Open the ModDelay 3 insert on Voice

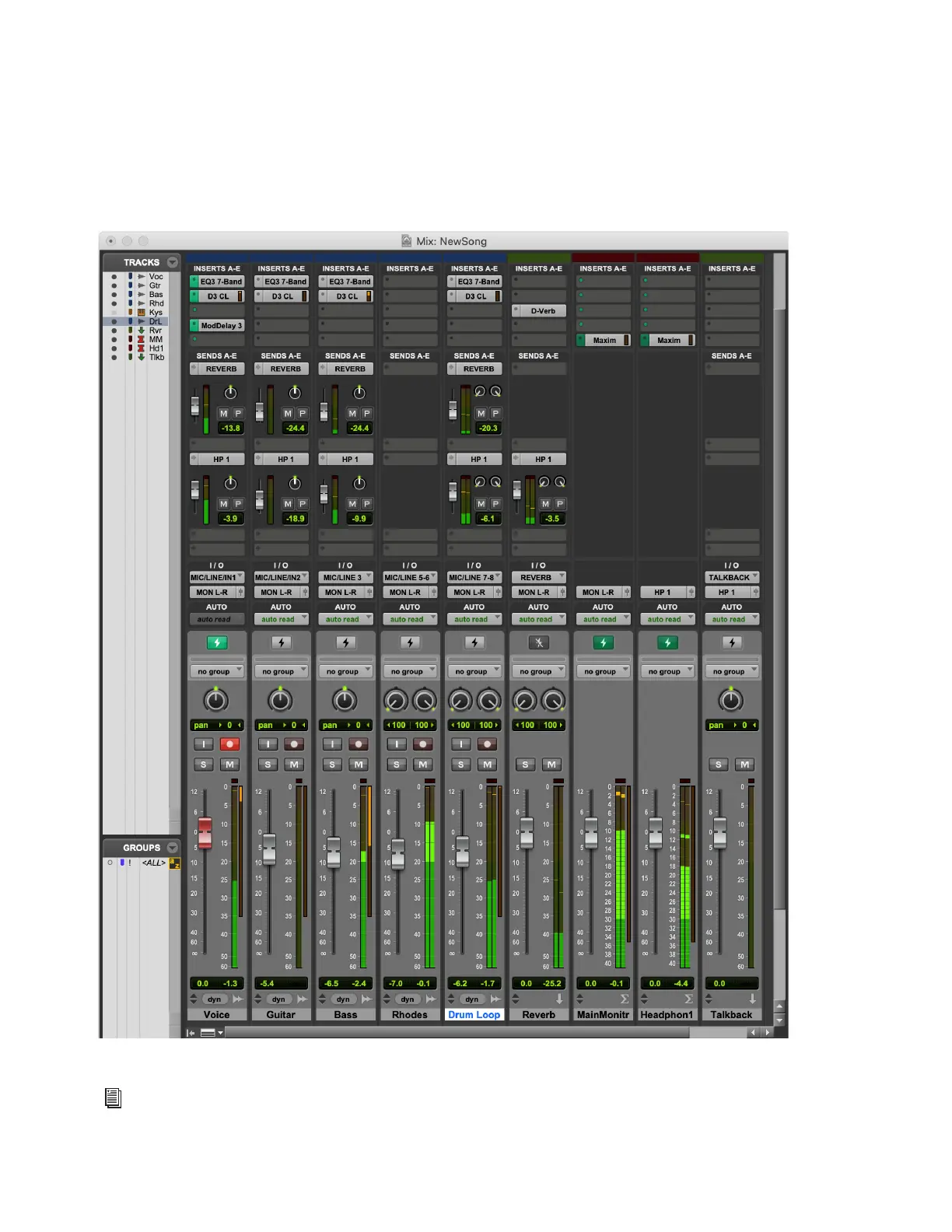[x=221, y=326]
